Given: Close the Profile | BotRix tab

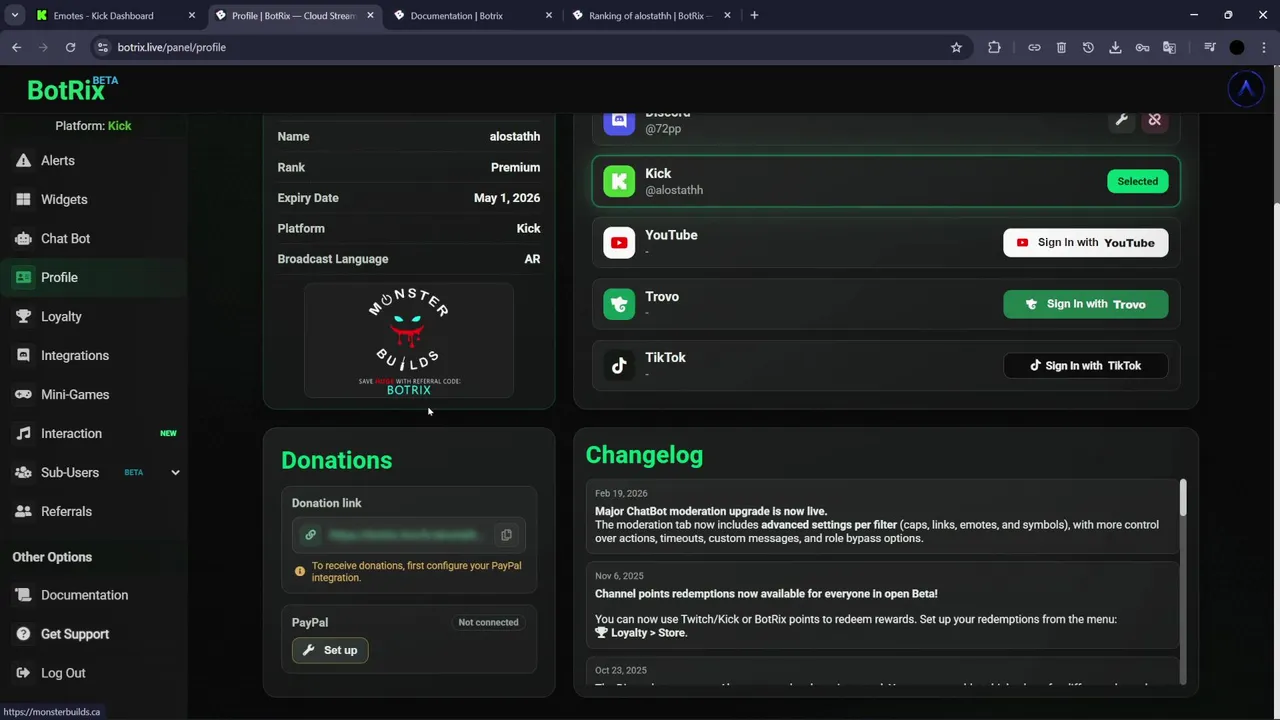Looking at the screenshot, I should click(x=370, y=15).
